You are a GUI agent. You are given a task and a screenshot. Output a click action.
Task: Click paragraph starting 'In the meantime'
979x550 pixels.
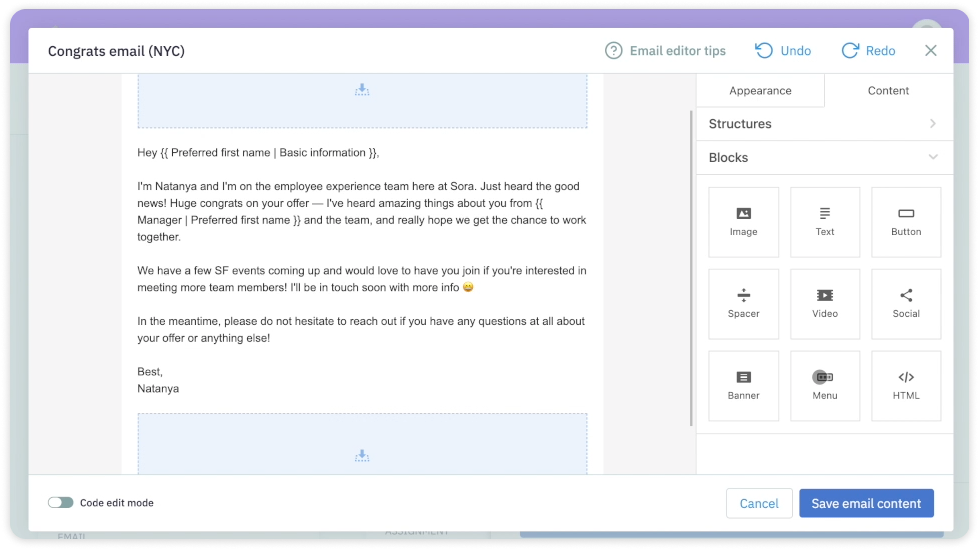click(x=362, y=330)
